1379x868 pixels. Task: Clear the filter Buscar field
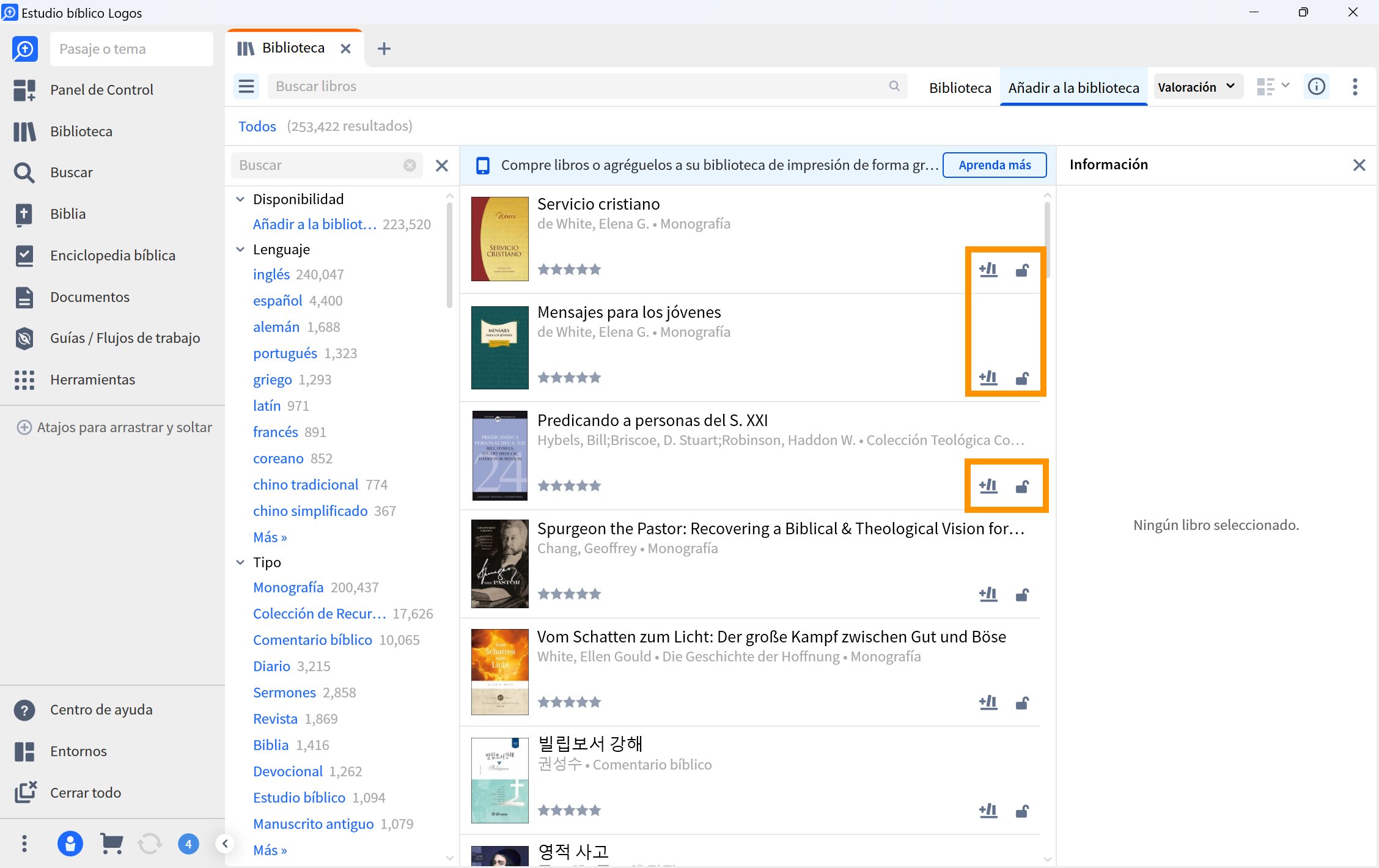[x=410, y=166]
